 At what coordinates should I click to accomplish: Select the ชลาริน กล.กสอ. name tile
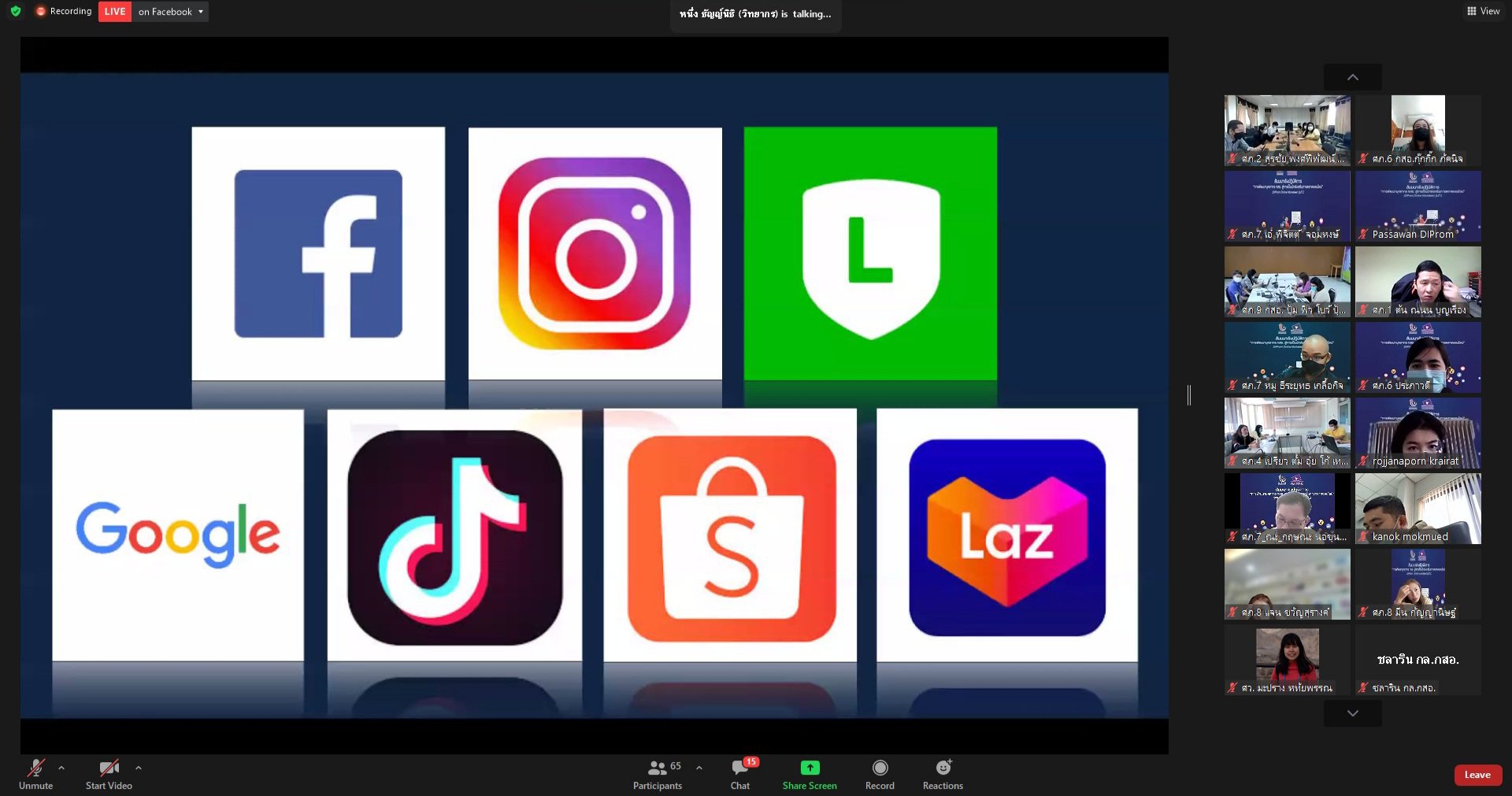tap(1418, 660)
